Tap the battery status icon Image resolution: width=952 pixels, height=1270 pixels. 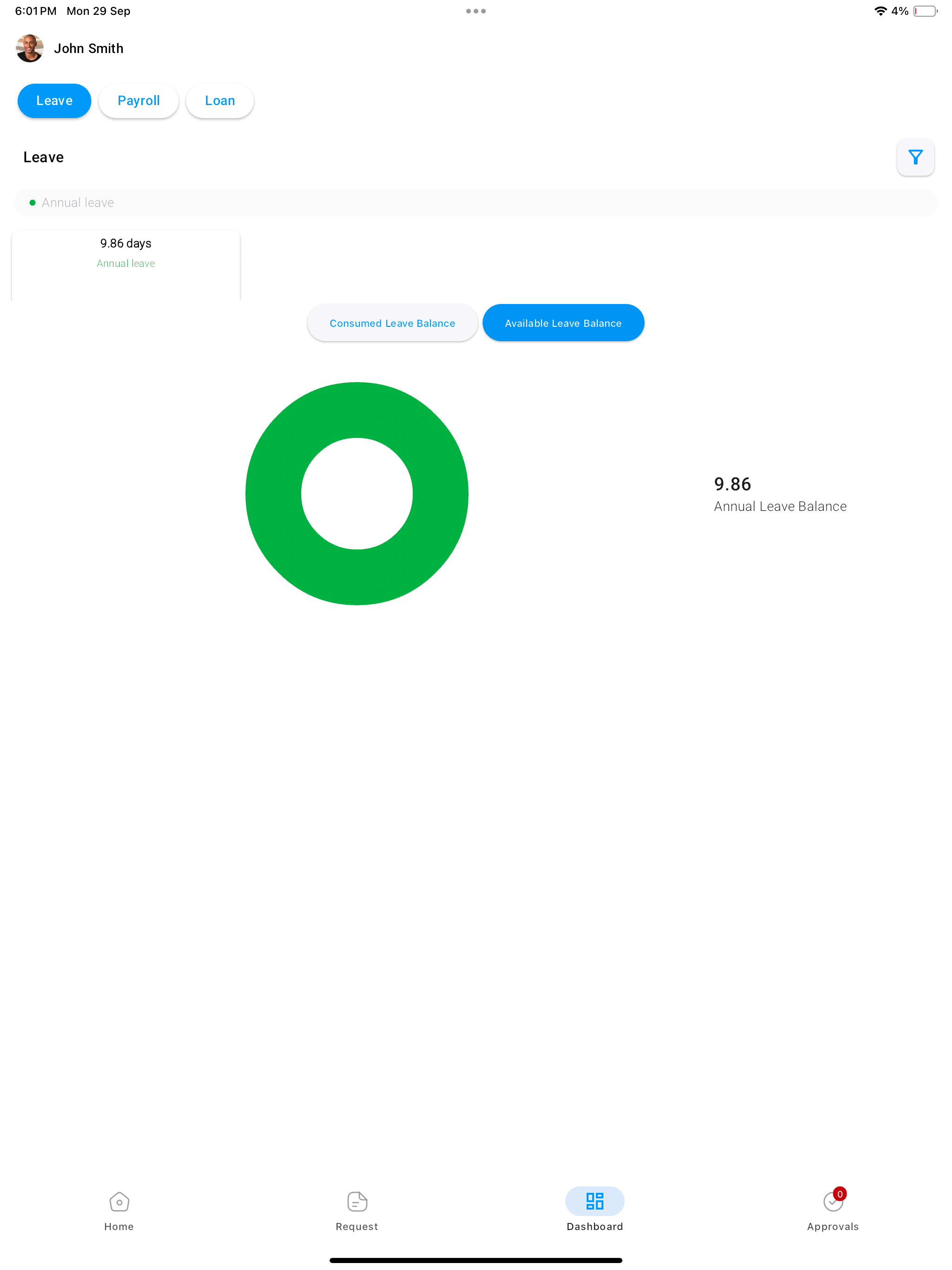925,11
